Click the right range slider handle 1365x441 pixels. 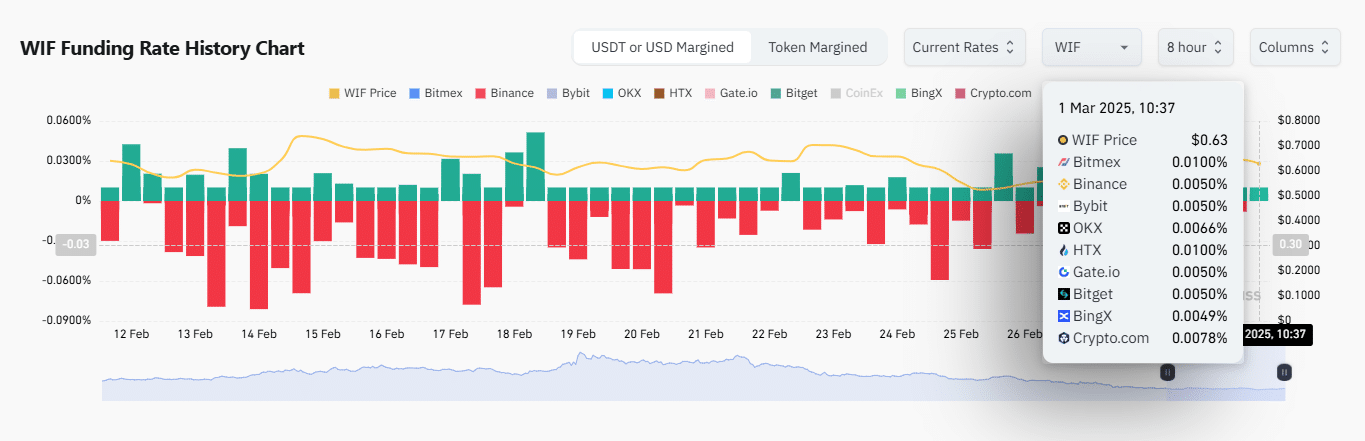click(1284, 372)
